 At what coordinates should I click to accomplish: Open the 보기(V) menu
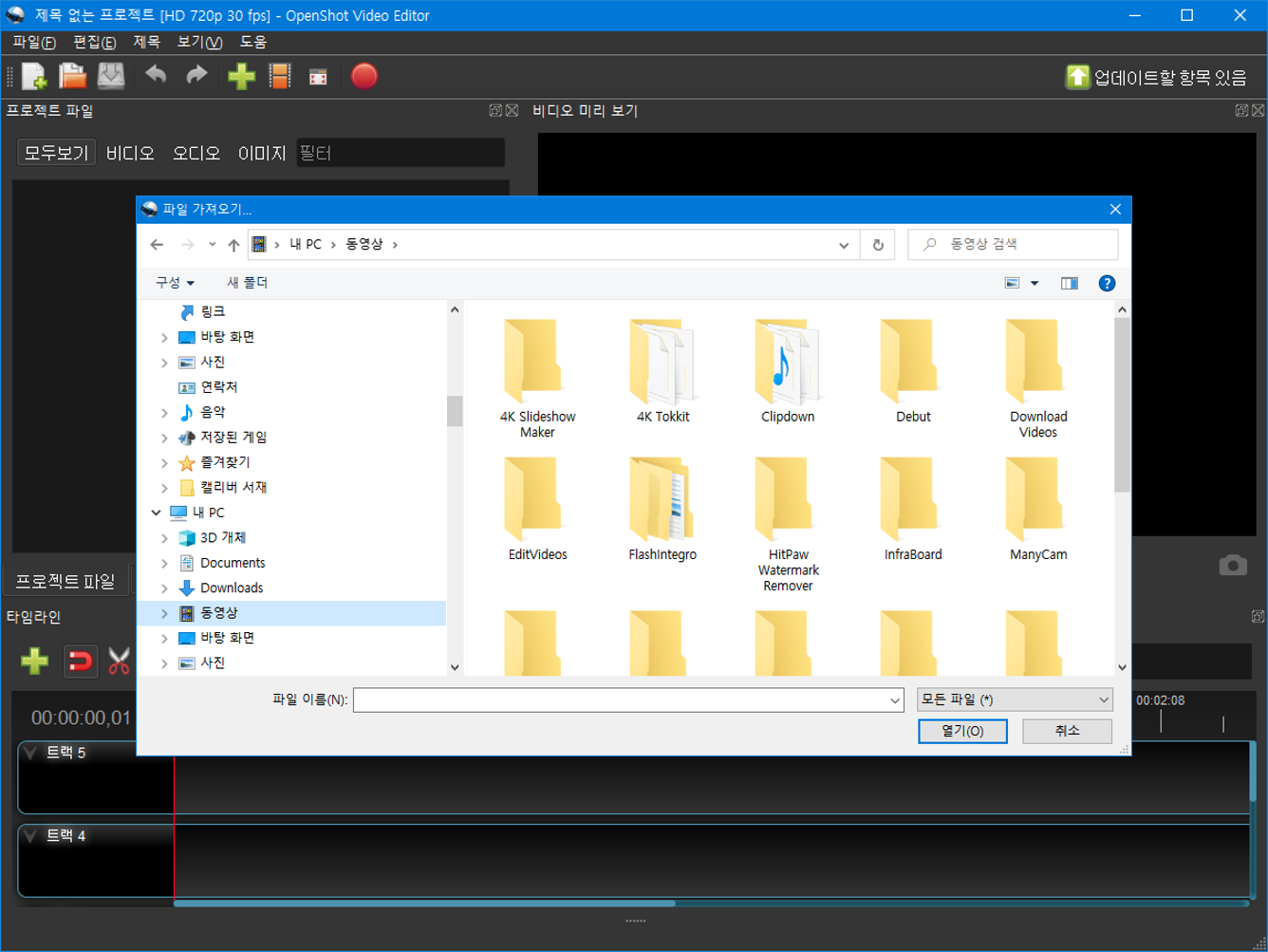199,42
